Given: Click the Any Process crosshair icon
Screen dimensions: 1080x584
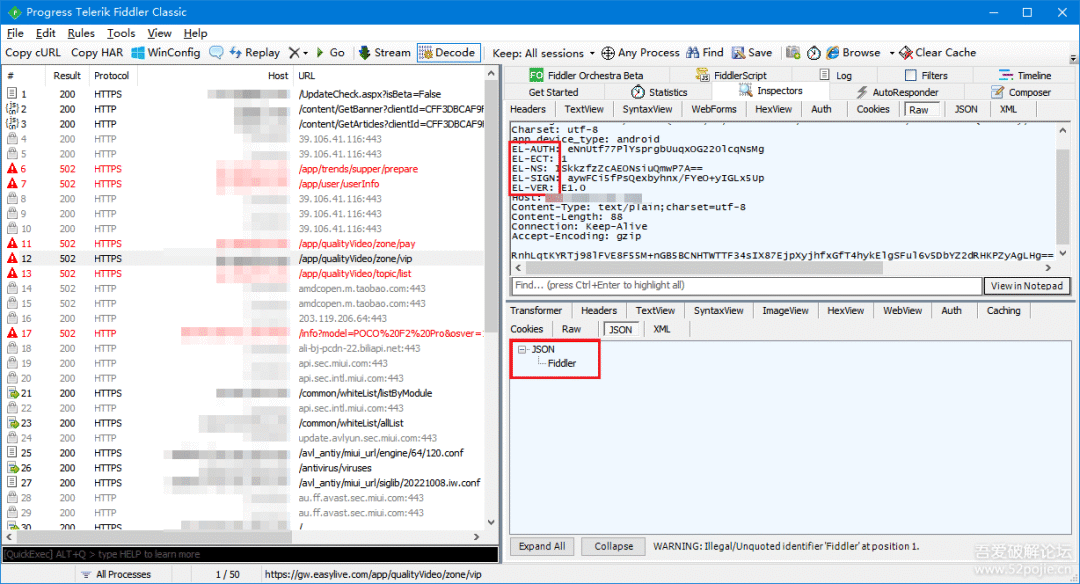Looking at the screenshot, I should click(x=608, y=52).
